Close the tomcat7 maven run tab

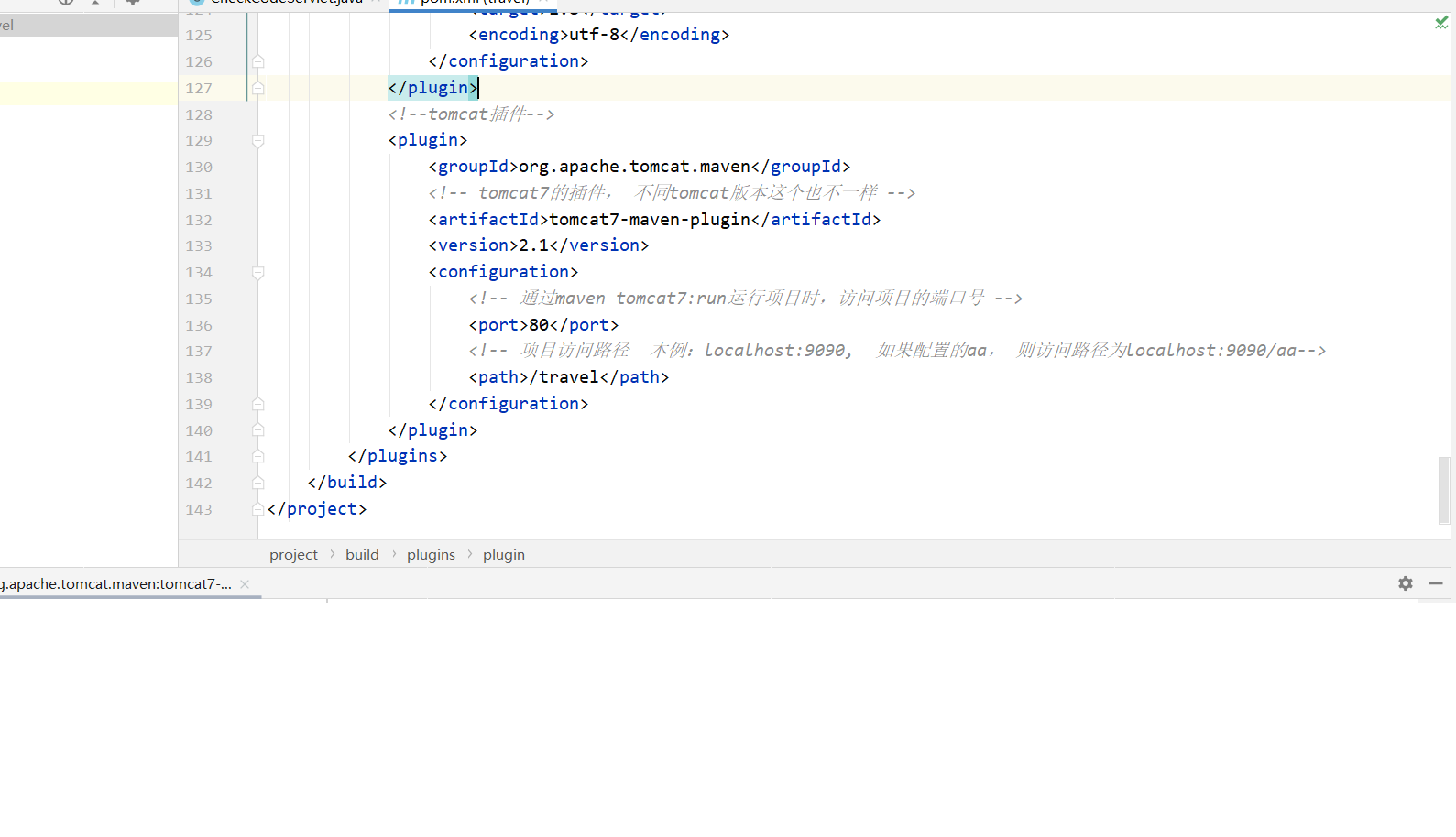pos(245,584)
